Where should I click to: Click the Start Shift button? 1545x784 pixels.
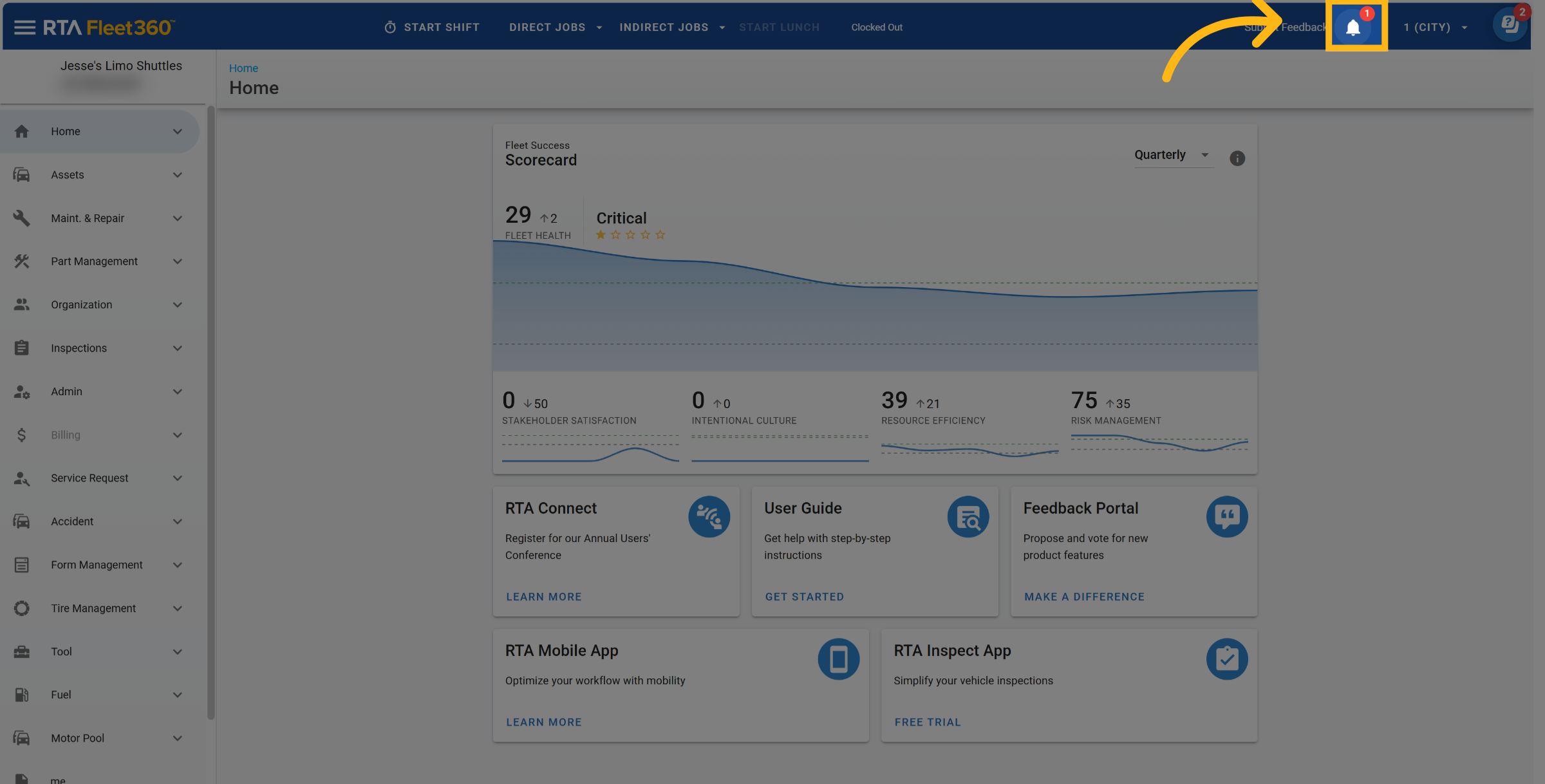[x=432, y=27]
